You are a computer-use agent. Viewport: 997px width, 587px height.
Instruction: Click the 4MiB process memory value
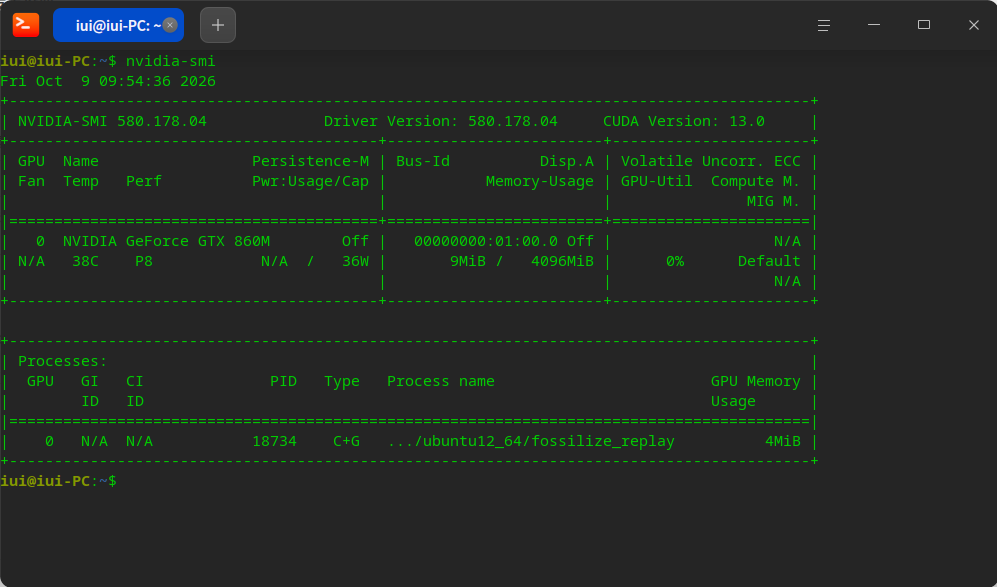point(783,441)
